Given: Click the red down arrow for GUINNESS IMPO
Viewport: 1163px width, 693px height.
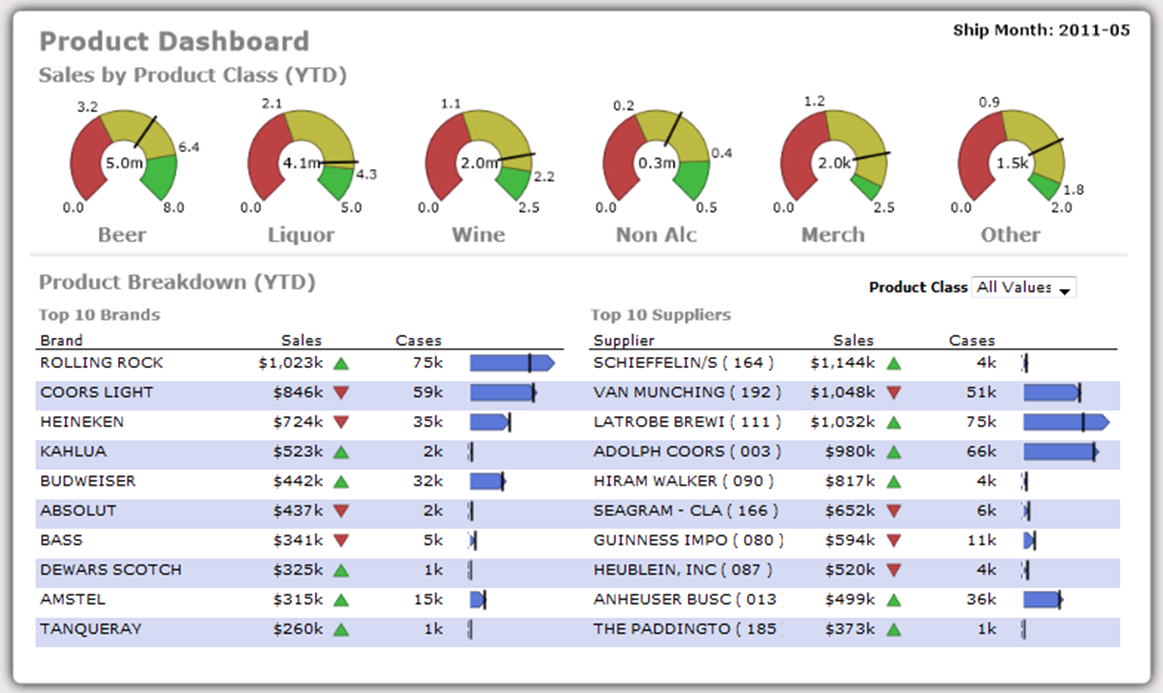Looking at the screenshot, I should pos(894,541).
